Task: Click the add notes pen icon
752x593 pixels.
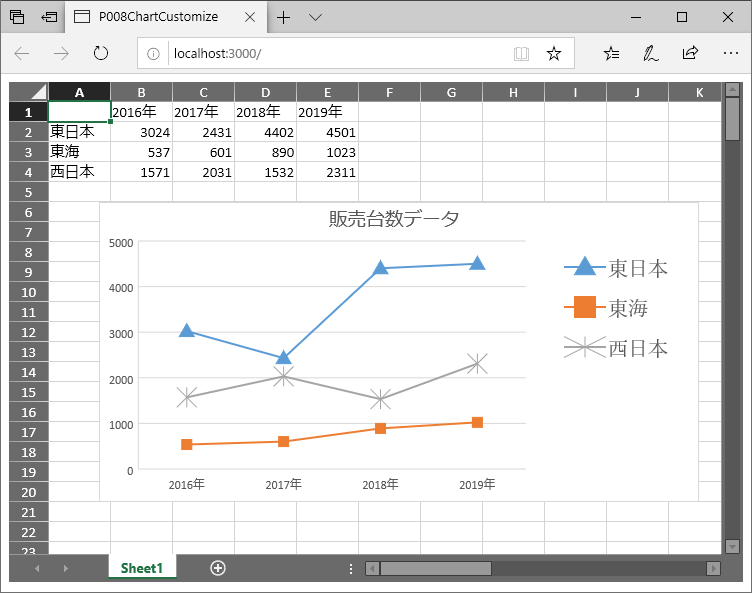Action: tap(650, 53)
